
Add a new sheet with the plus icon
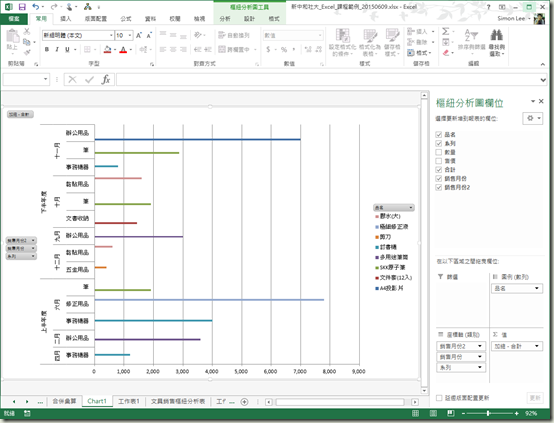[244, 402]
